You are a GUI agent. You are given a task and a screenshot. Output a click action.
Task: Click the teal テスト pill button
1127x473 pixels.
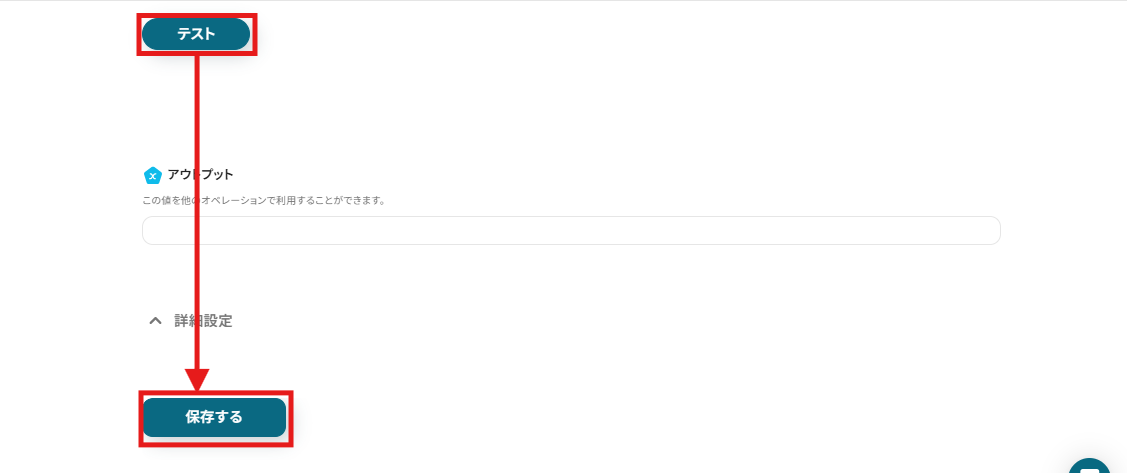[196, 34]
